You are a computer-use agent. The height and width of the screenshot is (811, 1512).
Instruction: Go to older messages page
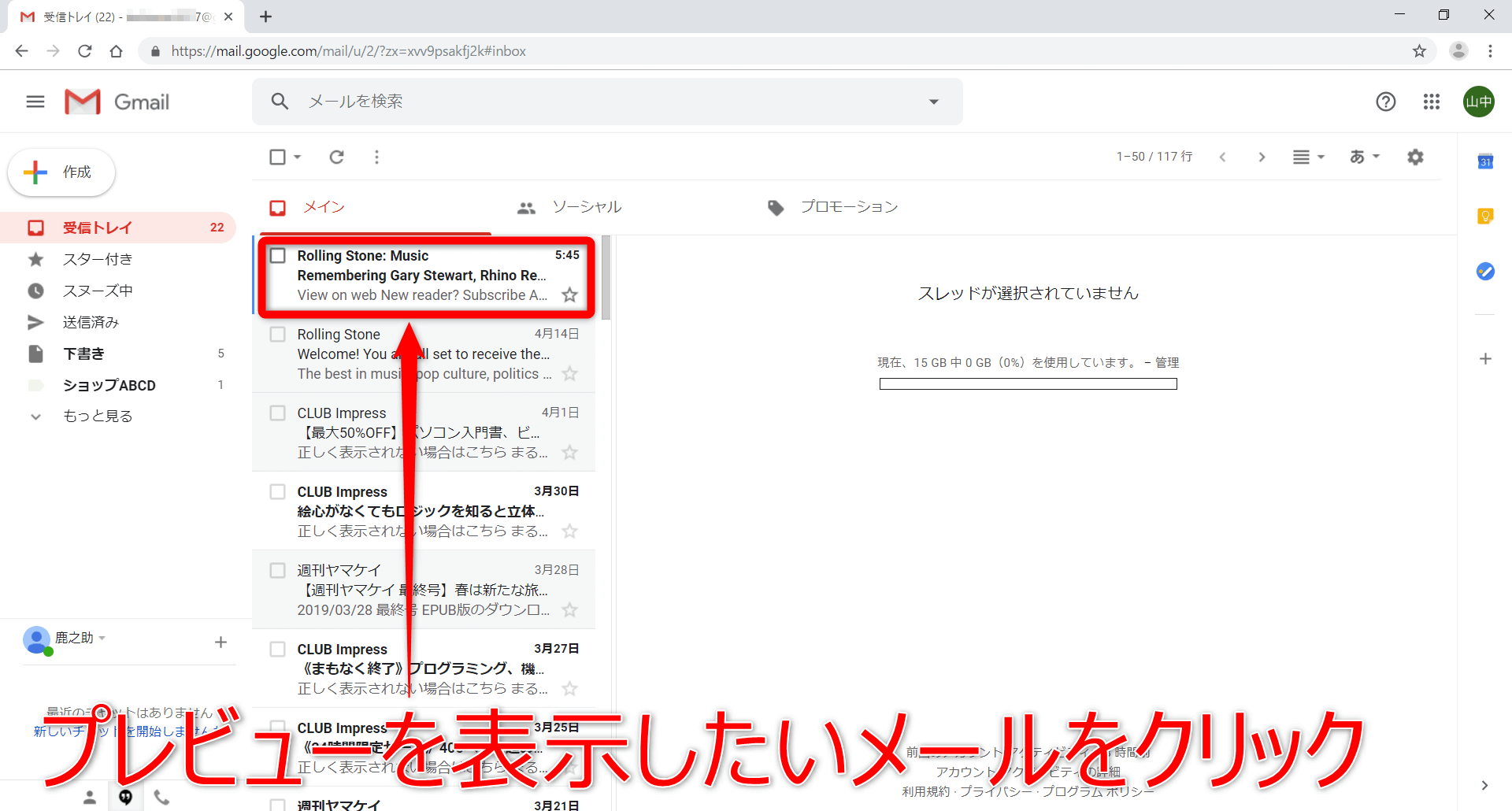click(1262, 157)
